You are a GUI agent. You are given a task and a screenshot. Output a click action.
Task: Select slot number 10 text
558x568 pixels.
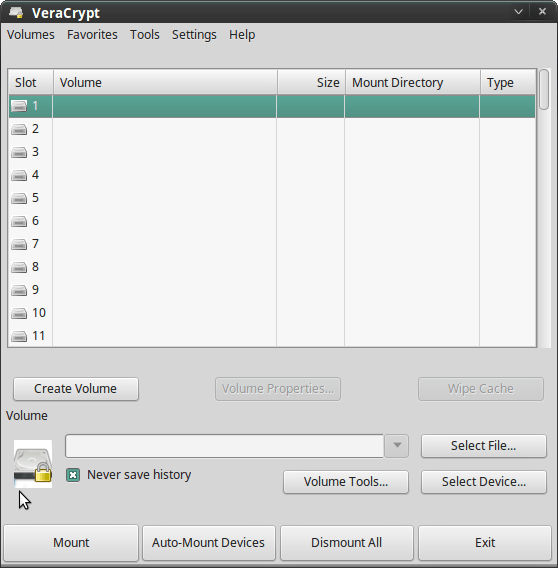tap(39, 313)
